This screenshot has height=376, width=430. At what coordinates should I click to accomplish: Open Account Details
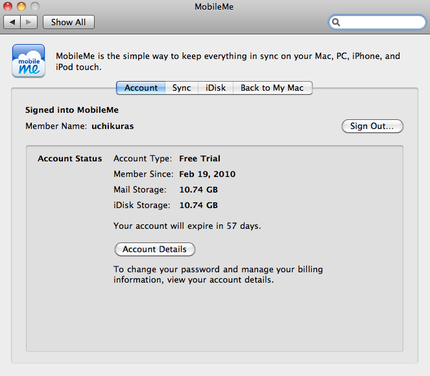pos(155,249)
